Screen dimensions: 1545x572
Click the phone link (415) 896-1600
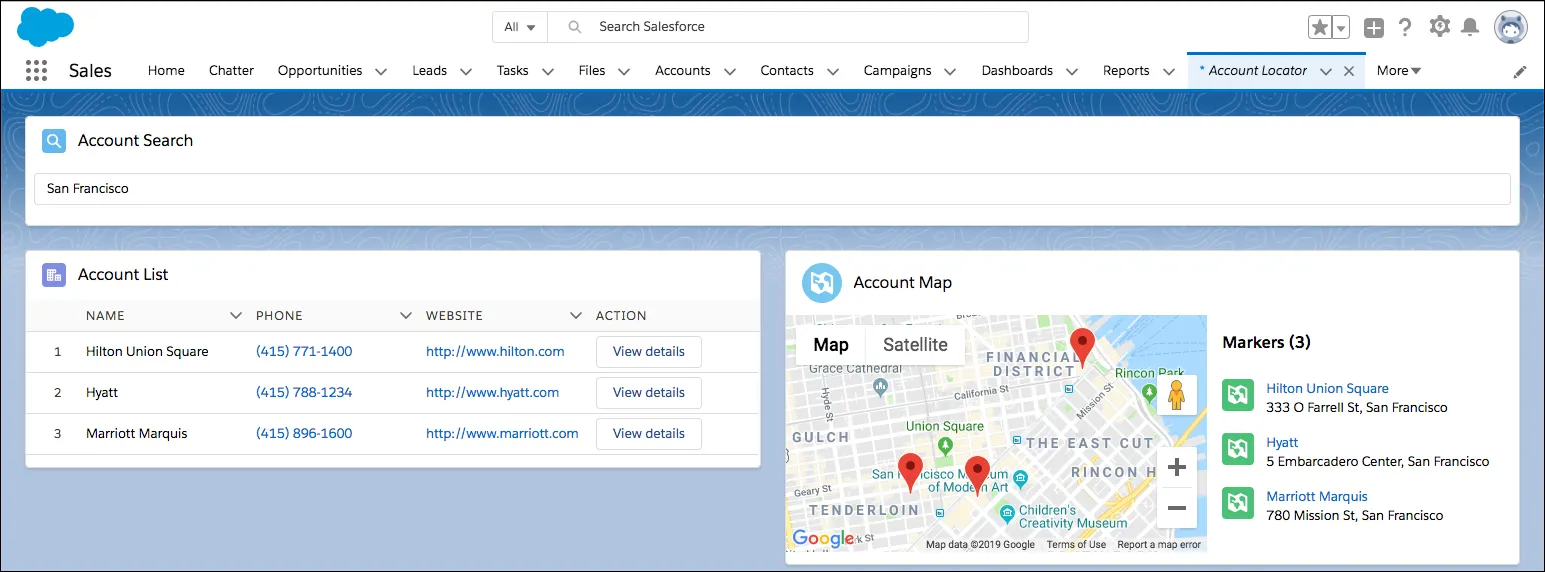pos(304,434)
